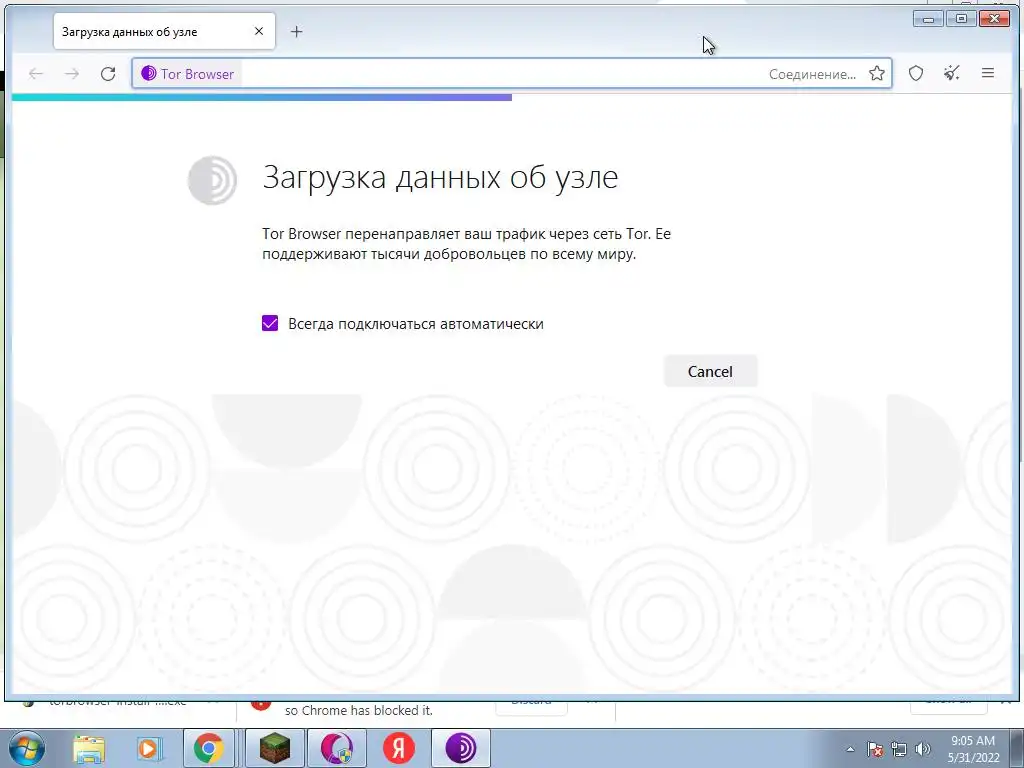Screen dimensions: 1024x768
Task: Click 'so Chrome has blocked it.' download message
Action: pyautogui.click(x=359, y=711)
